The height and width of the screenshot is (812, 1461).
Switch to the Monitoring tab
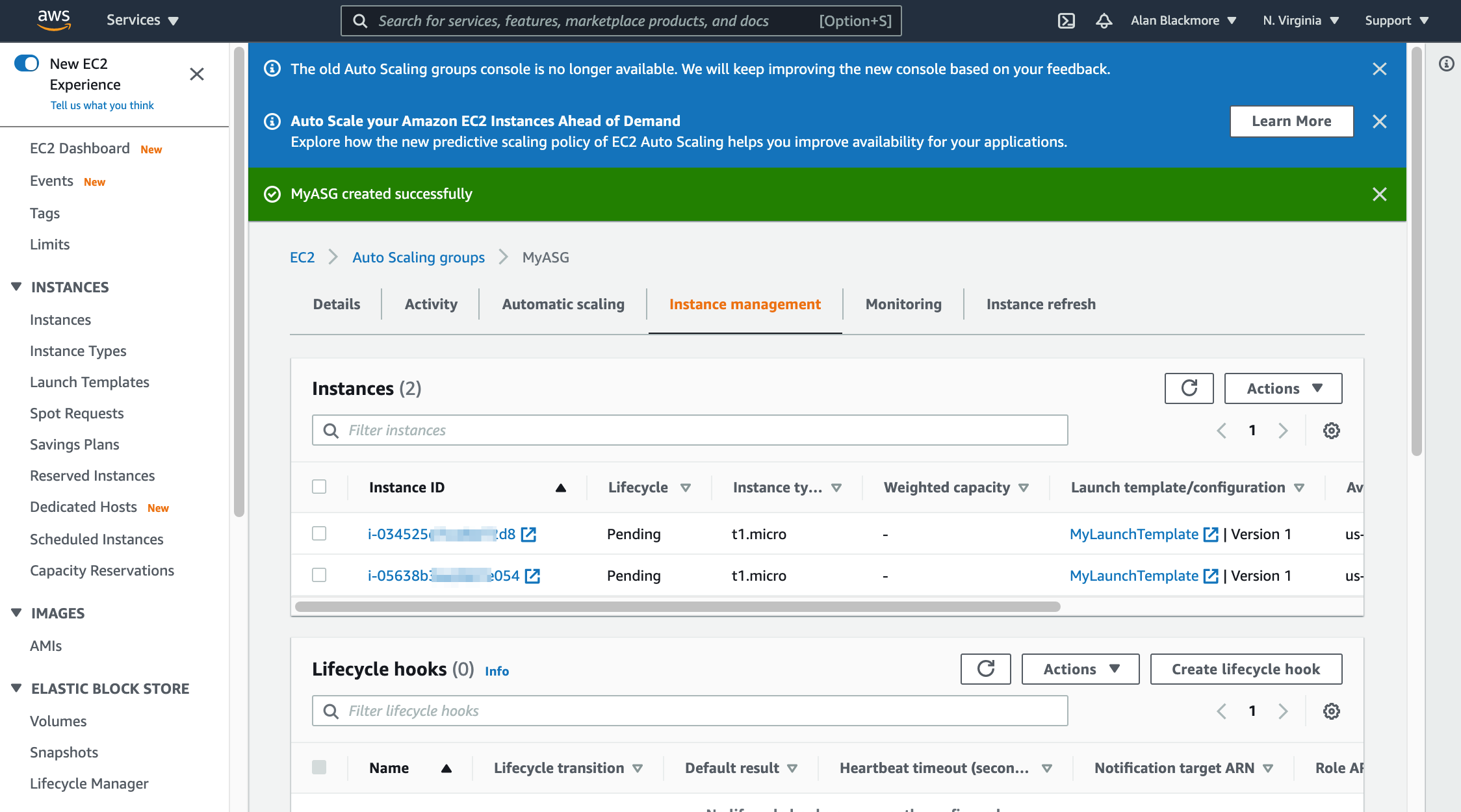click(903, 304)
